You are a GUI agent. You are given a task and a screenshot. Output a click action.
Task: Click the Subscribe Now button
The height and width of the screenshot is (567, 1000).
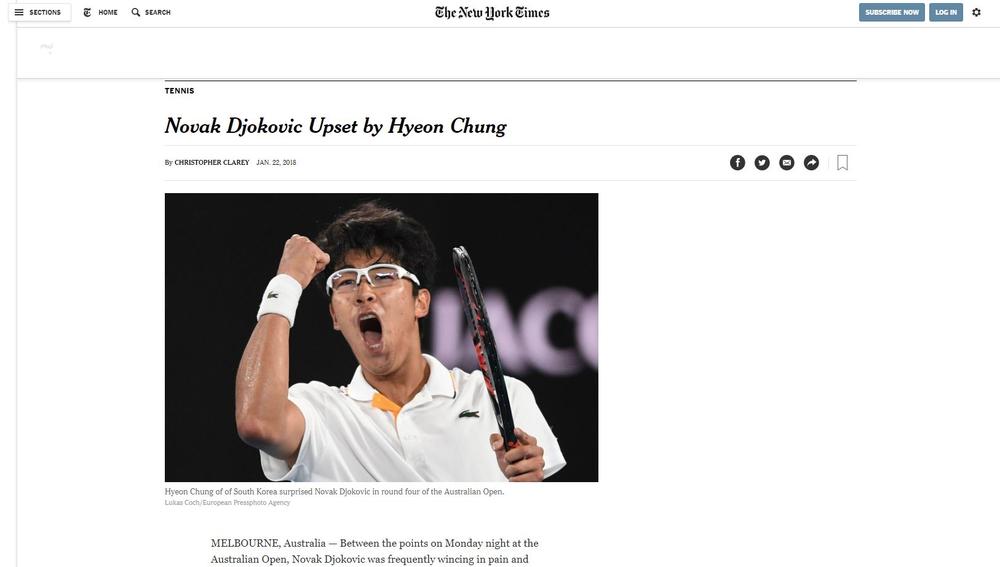point(892,12)
